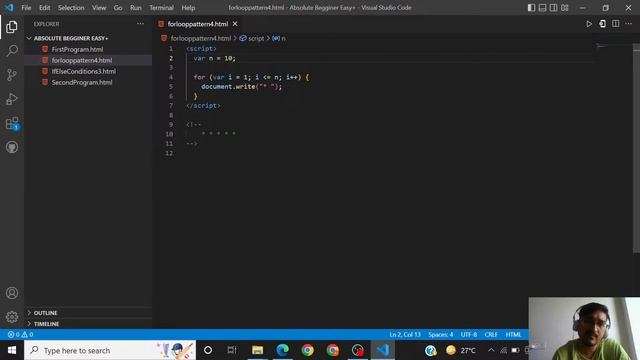Open the Explorer view in activity bar

click(12, 27)
